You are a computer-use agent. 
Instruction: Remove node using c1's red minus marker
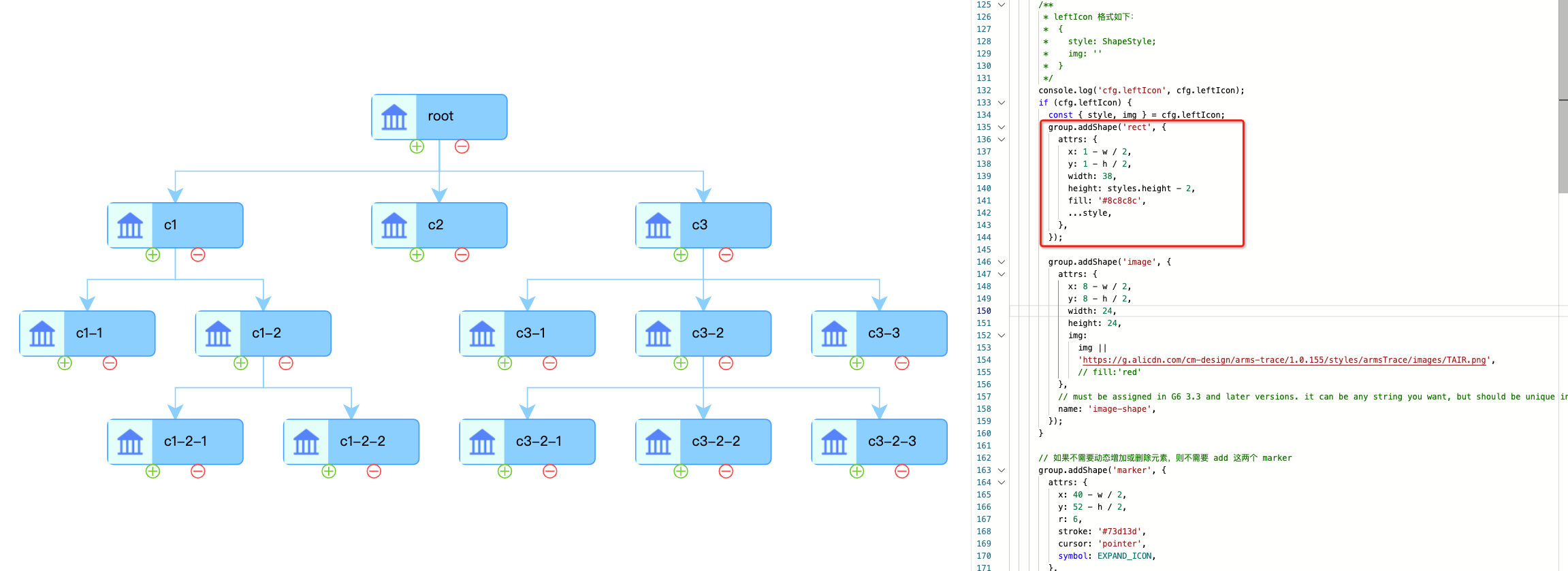click(198, 255)
